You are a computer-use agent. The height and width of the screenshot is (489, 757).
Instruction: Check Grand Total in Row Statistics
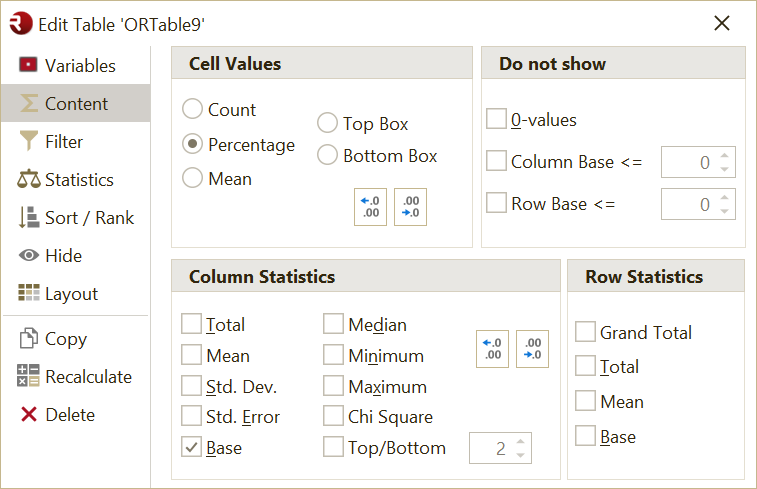pos(586,333)
